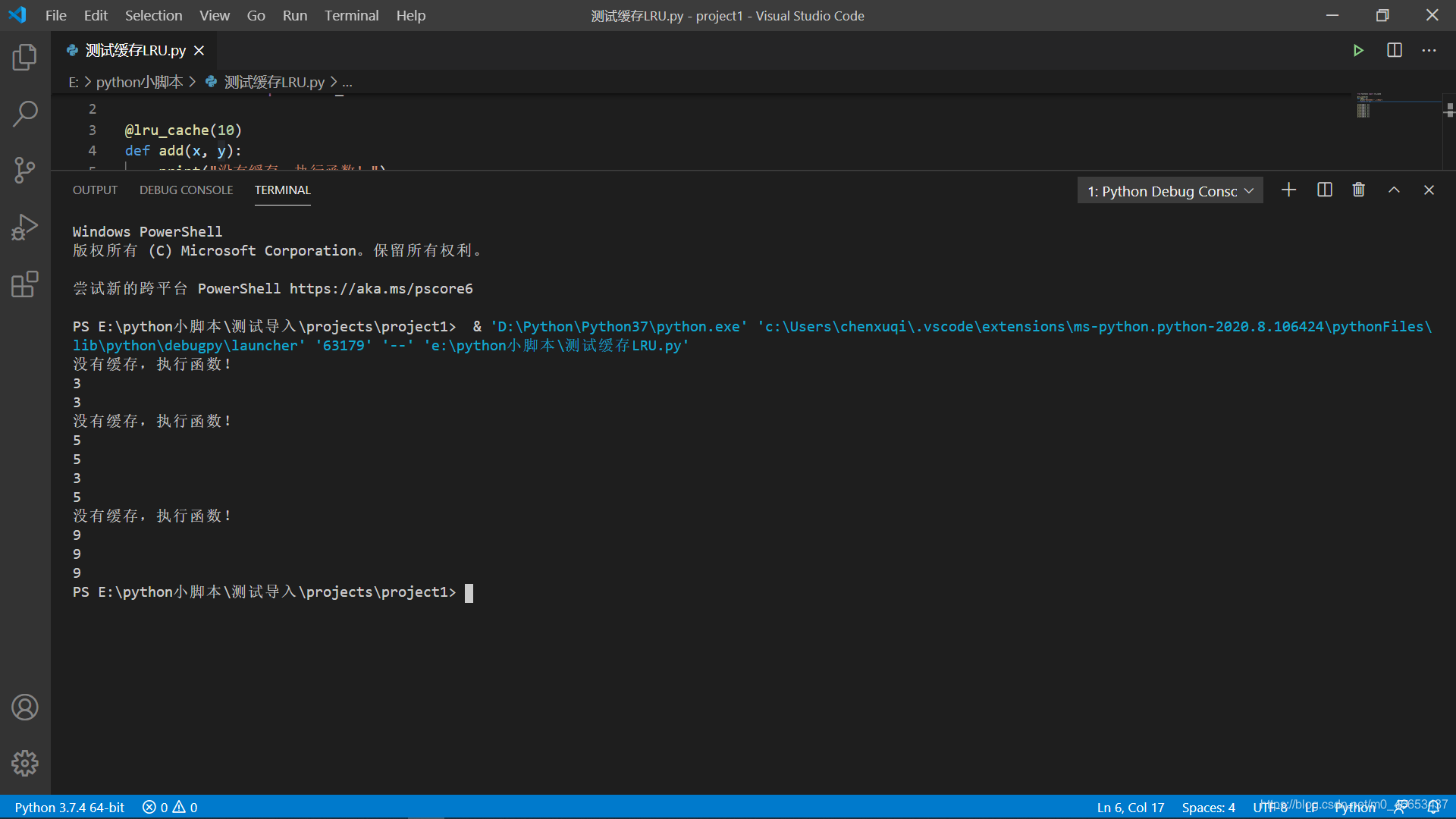This screenshot has width=1456, height=819.
Task: Change indentation via Spaces: 4
Action: pos(1208,808)
